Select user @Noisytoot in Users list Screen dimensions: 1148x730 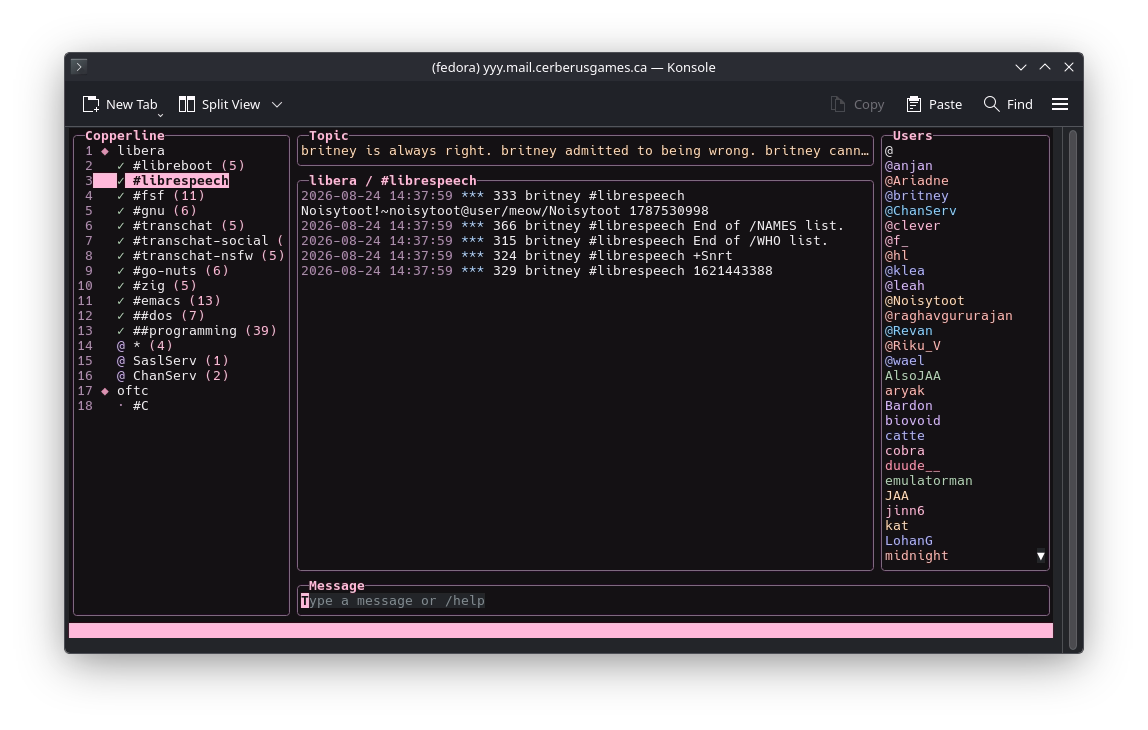925,301
